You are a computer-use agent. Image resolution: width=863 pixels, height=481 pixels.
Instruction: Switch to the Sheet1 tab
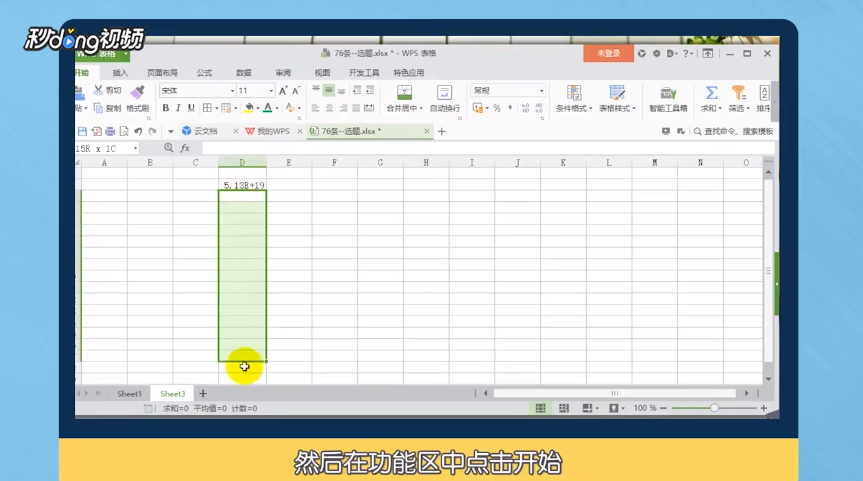click(129, 393)
